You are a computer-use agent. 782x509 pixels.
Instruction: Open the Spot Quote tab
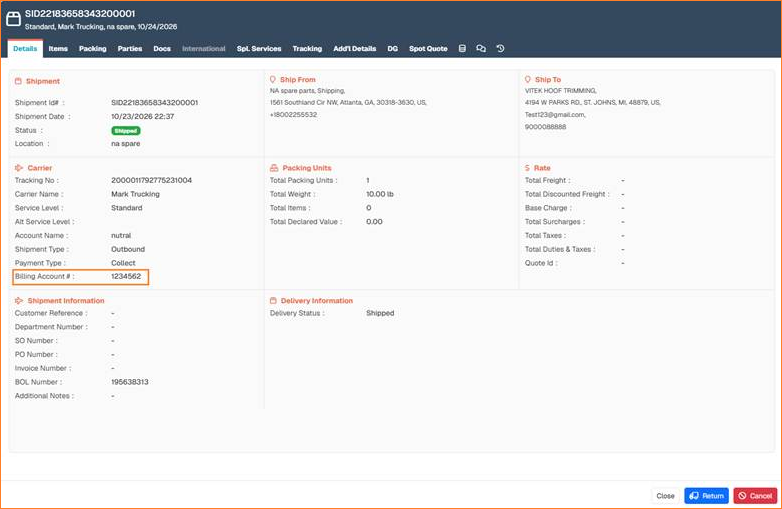coord(428,49)
